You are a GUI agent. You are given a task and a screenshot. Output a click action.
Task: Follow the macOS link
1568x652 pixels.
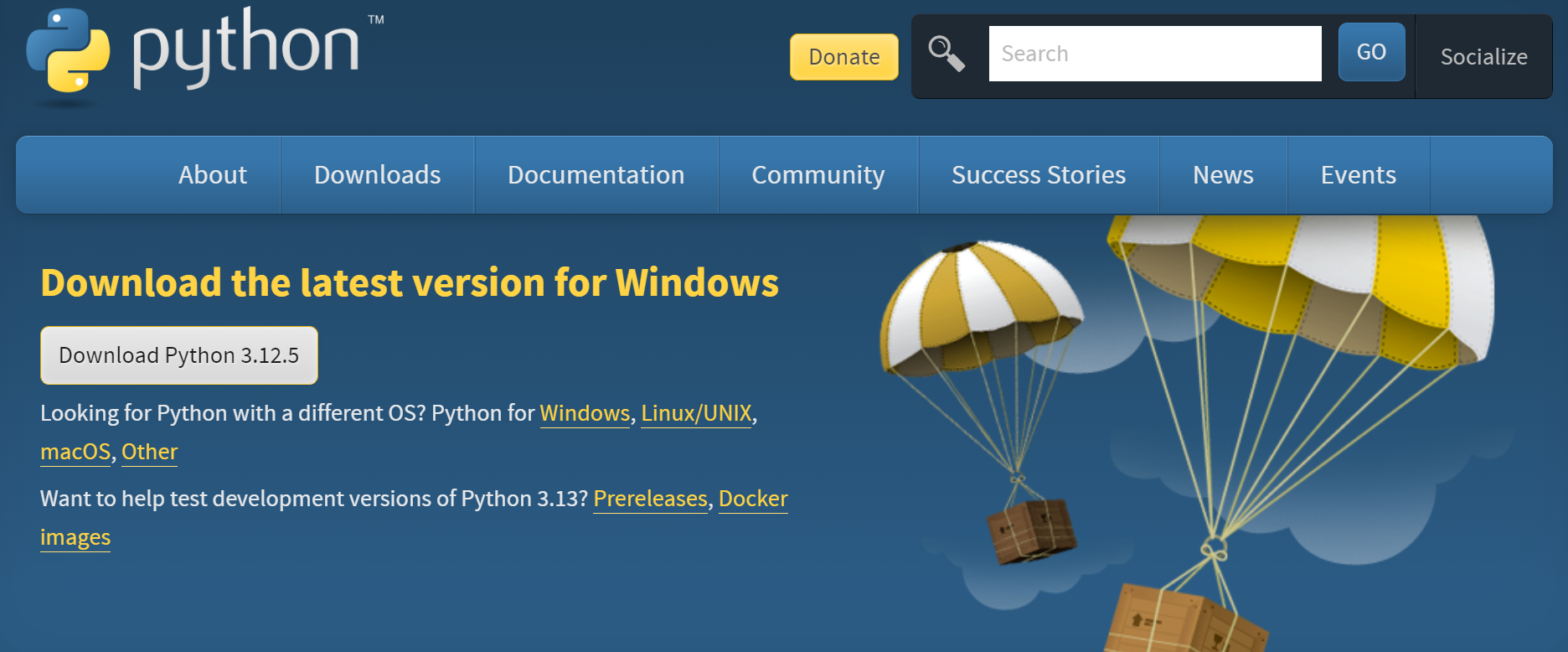click(75, 452)
